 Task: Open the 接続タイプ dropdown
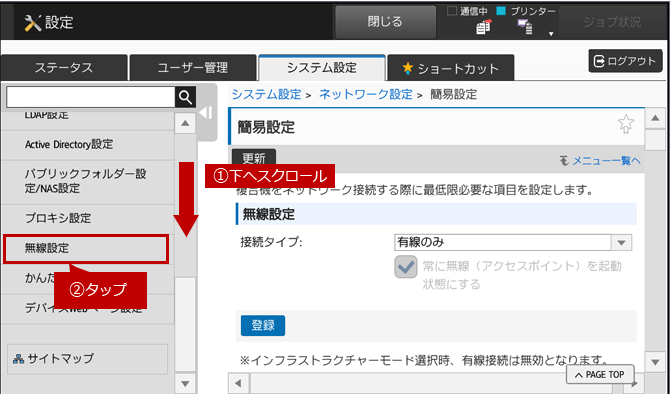pyautogui.click(x=513, y=242)
